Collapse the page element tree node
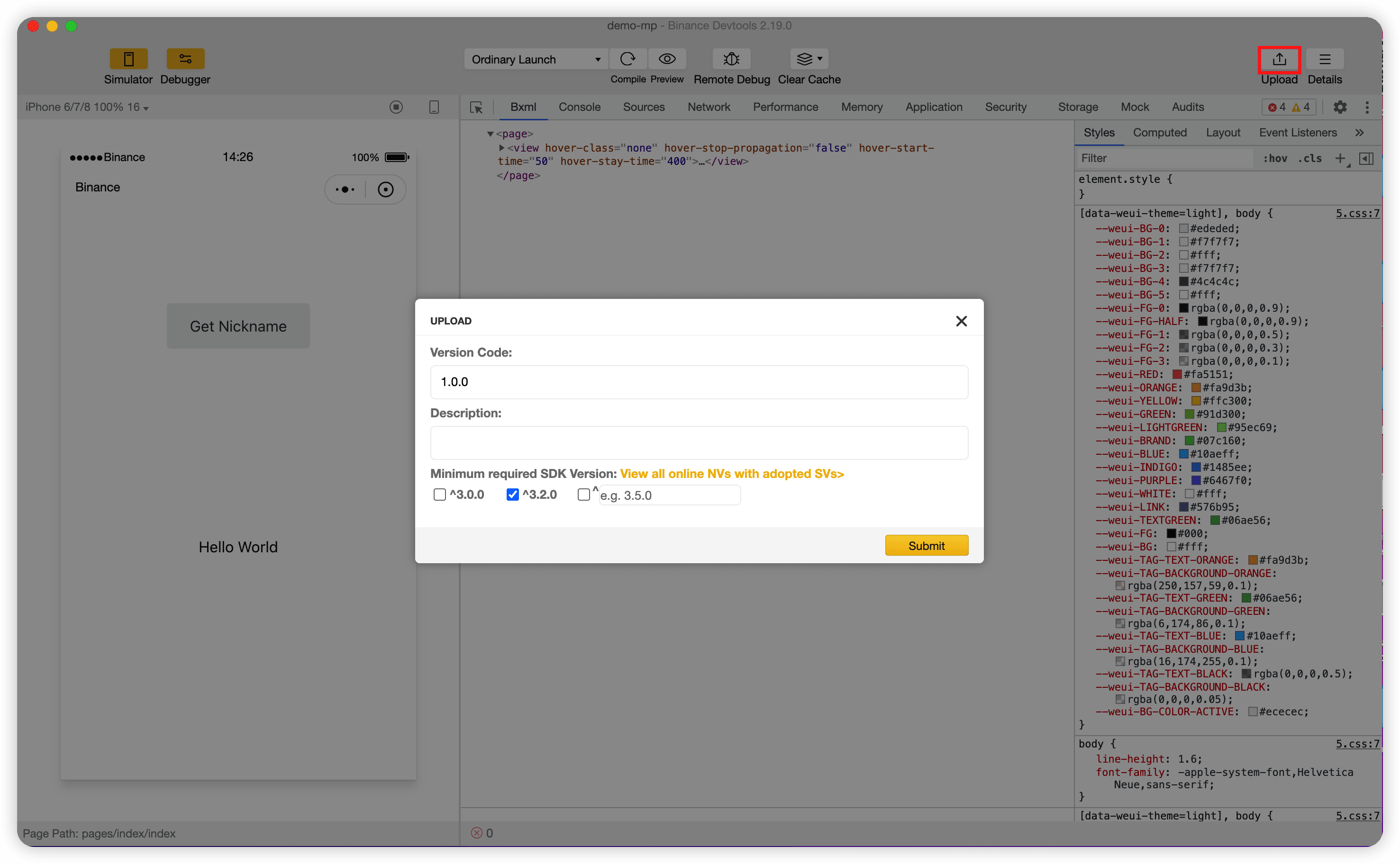 point(490,134)
